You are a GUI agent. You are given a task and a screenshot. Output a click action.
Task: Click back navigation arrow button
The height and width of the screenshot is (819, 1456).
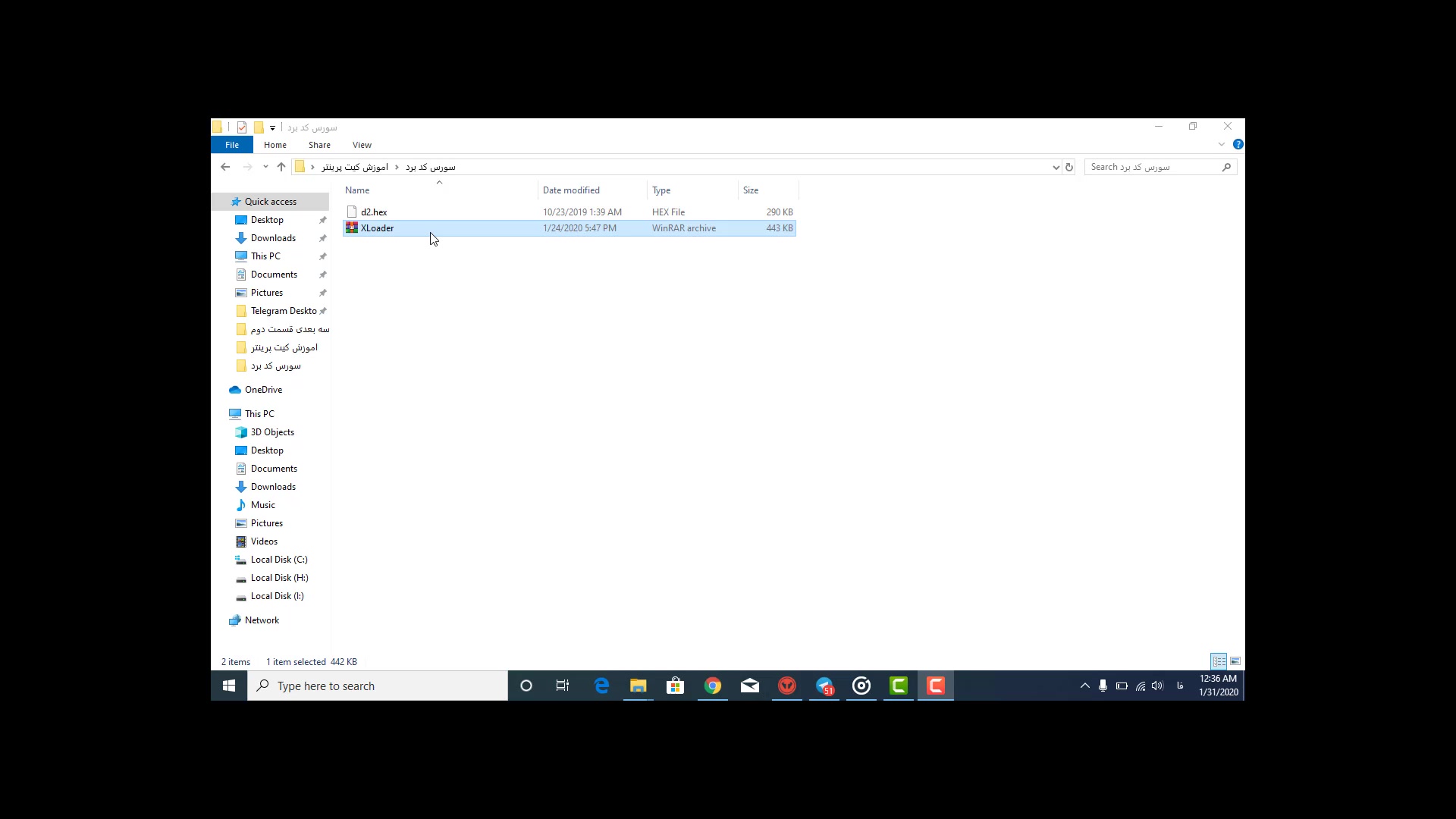224,167
